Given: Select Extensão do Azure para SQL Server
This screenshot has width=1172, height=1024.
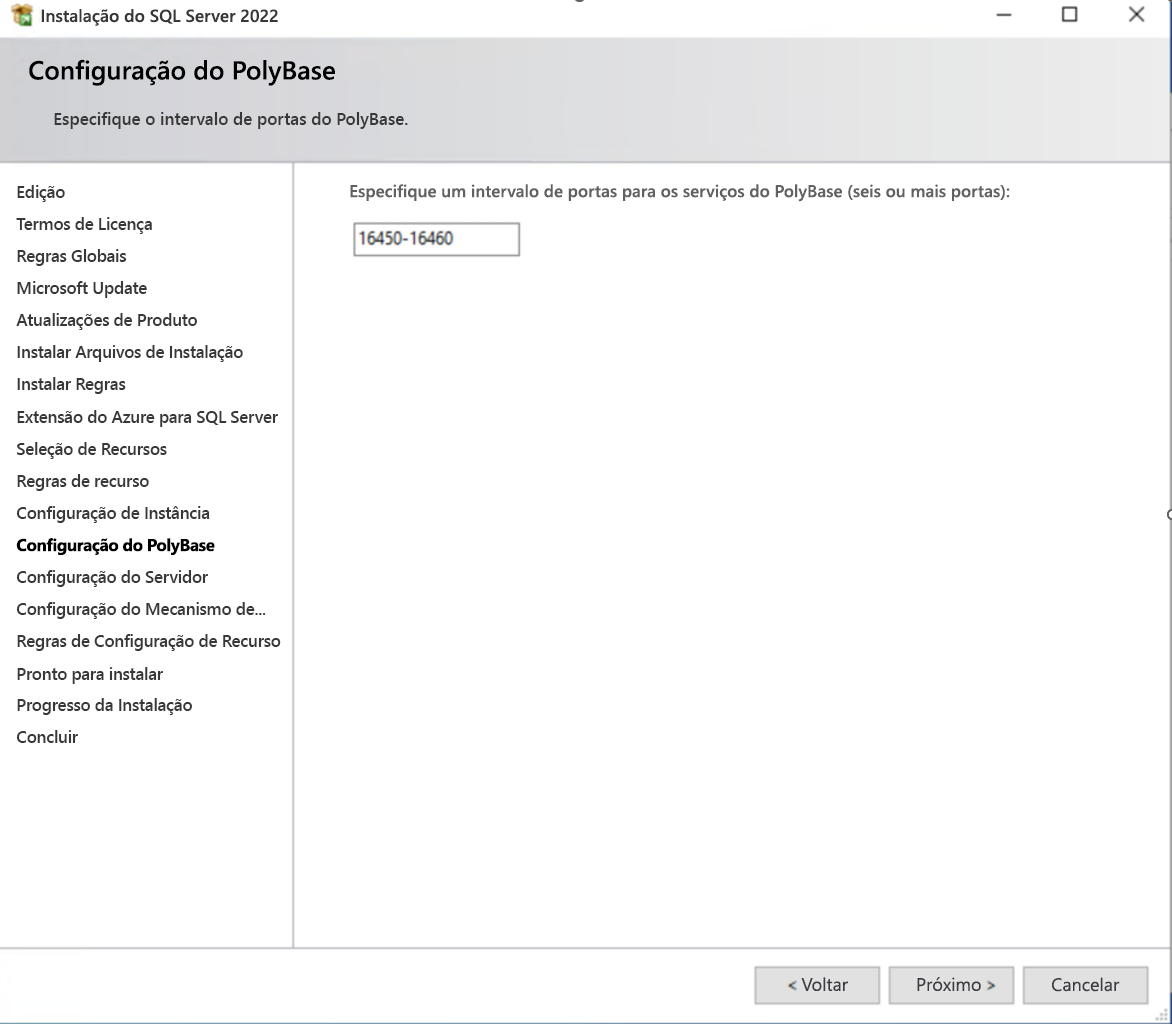Looking at the screenshot, I should 147,417.
